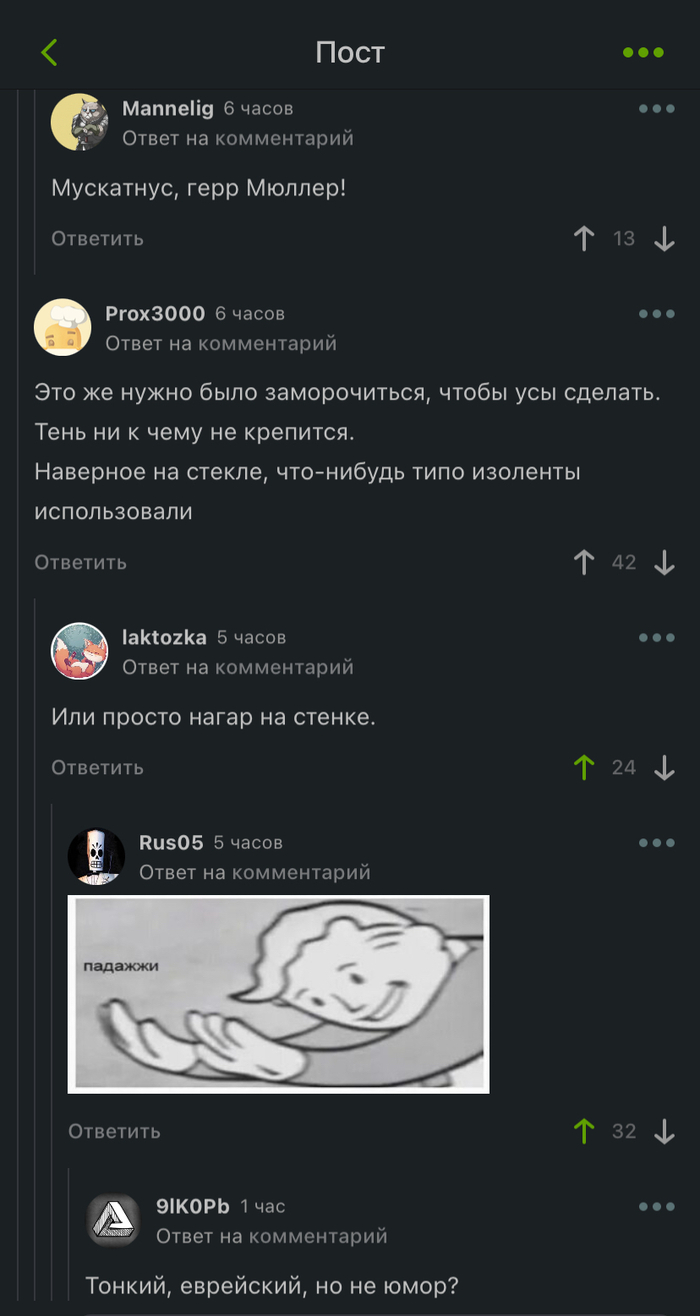The width and height of the screenshot is (700, 1316).
Task: Open more options for 9lK0Pb's comment
Action: pos(657,1207)
